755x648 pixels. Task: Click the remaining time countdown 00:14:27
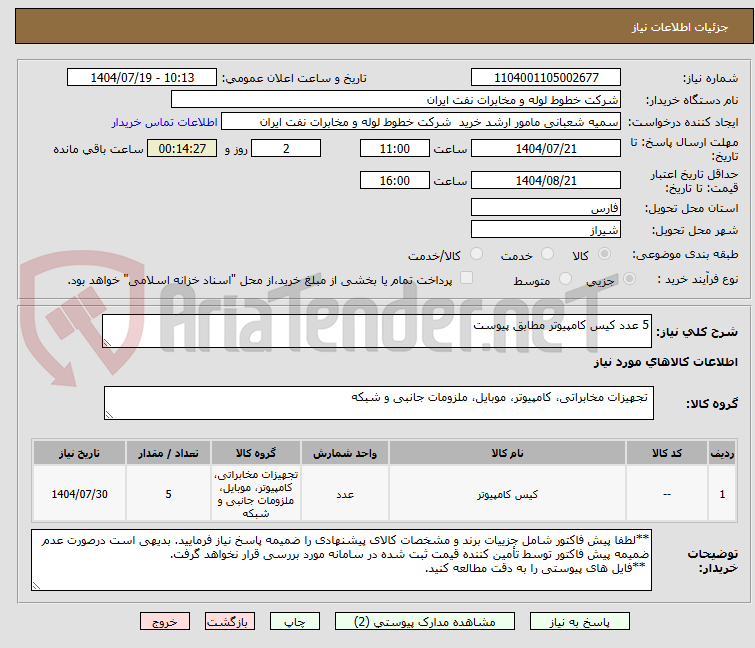coord(182,148)
